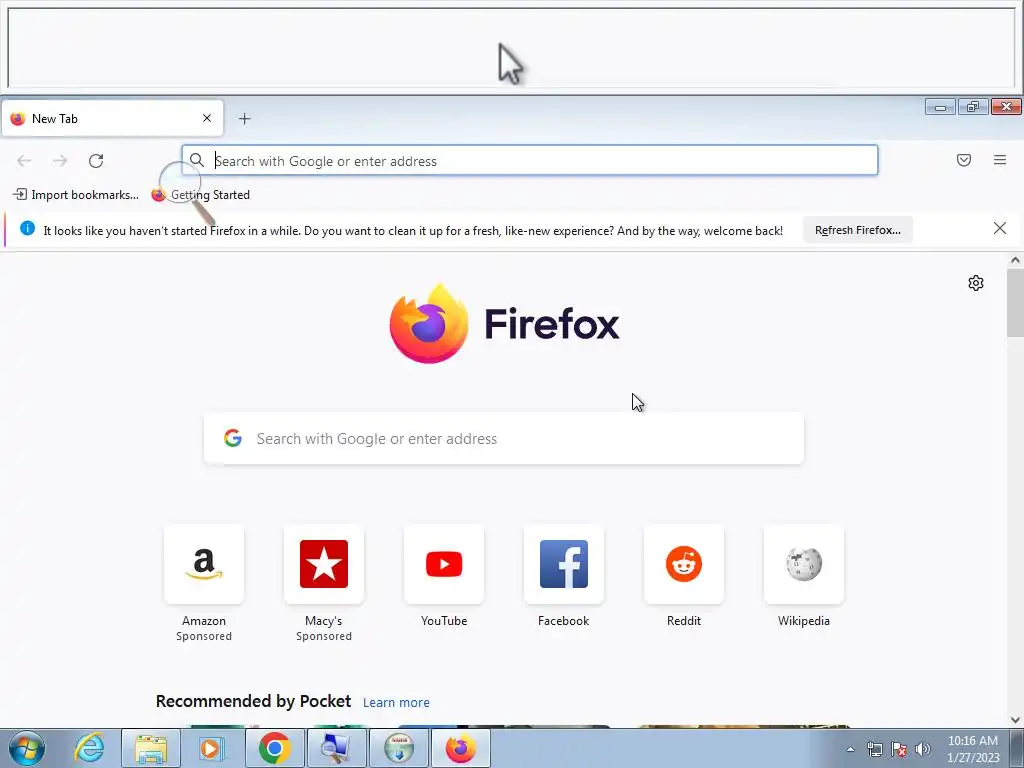Click the Refresh Firefox button
The height and width of the screenshot is (768, 1024).
[x=857, y=230]
